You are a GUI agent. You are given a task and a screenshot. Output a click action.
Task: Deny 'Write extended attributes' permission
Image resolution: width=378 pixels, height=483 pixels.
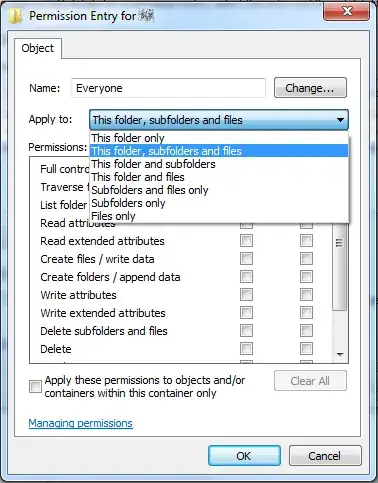click(306, 313)
